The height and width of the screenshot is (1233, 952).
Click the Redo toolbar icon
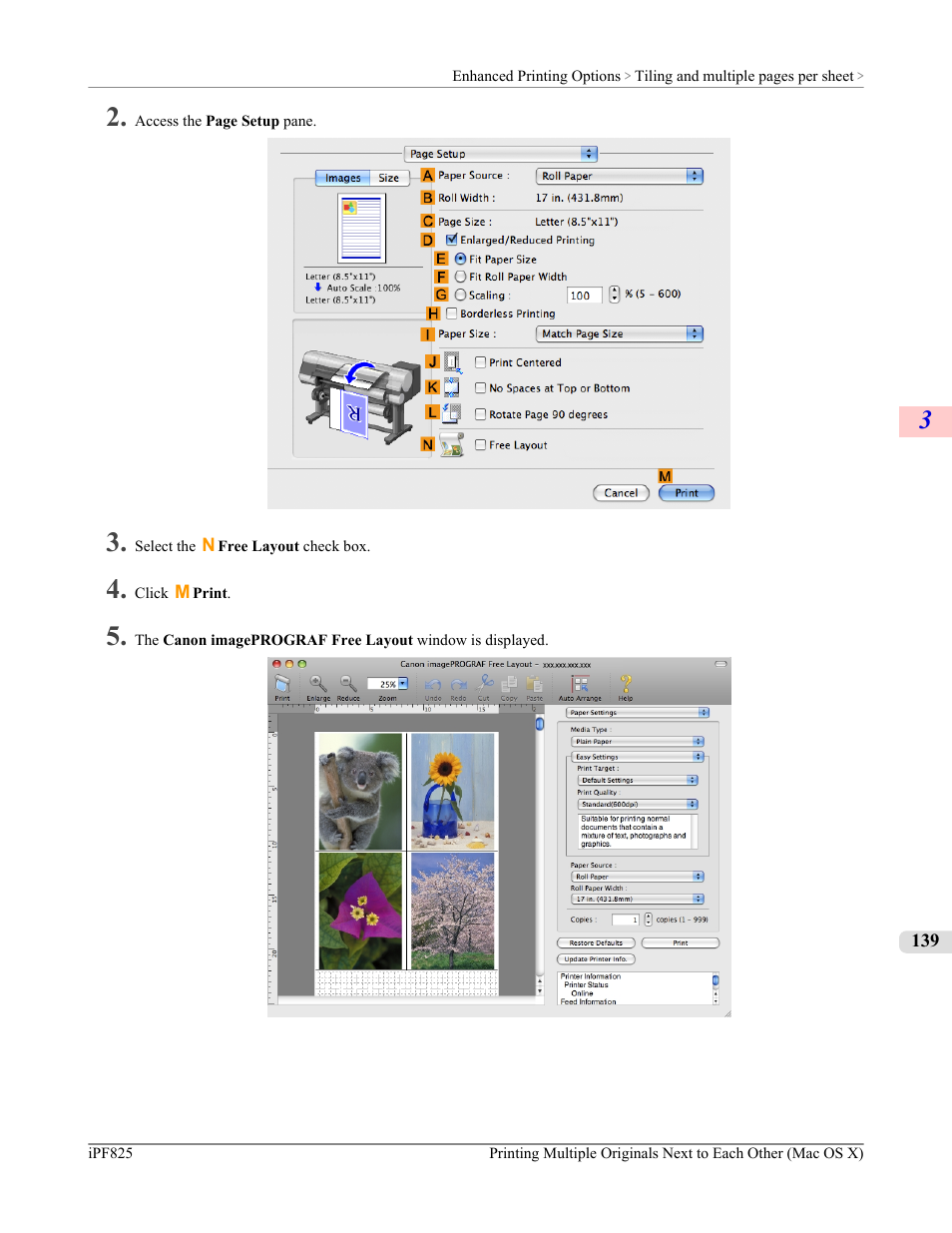[459, 685]
